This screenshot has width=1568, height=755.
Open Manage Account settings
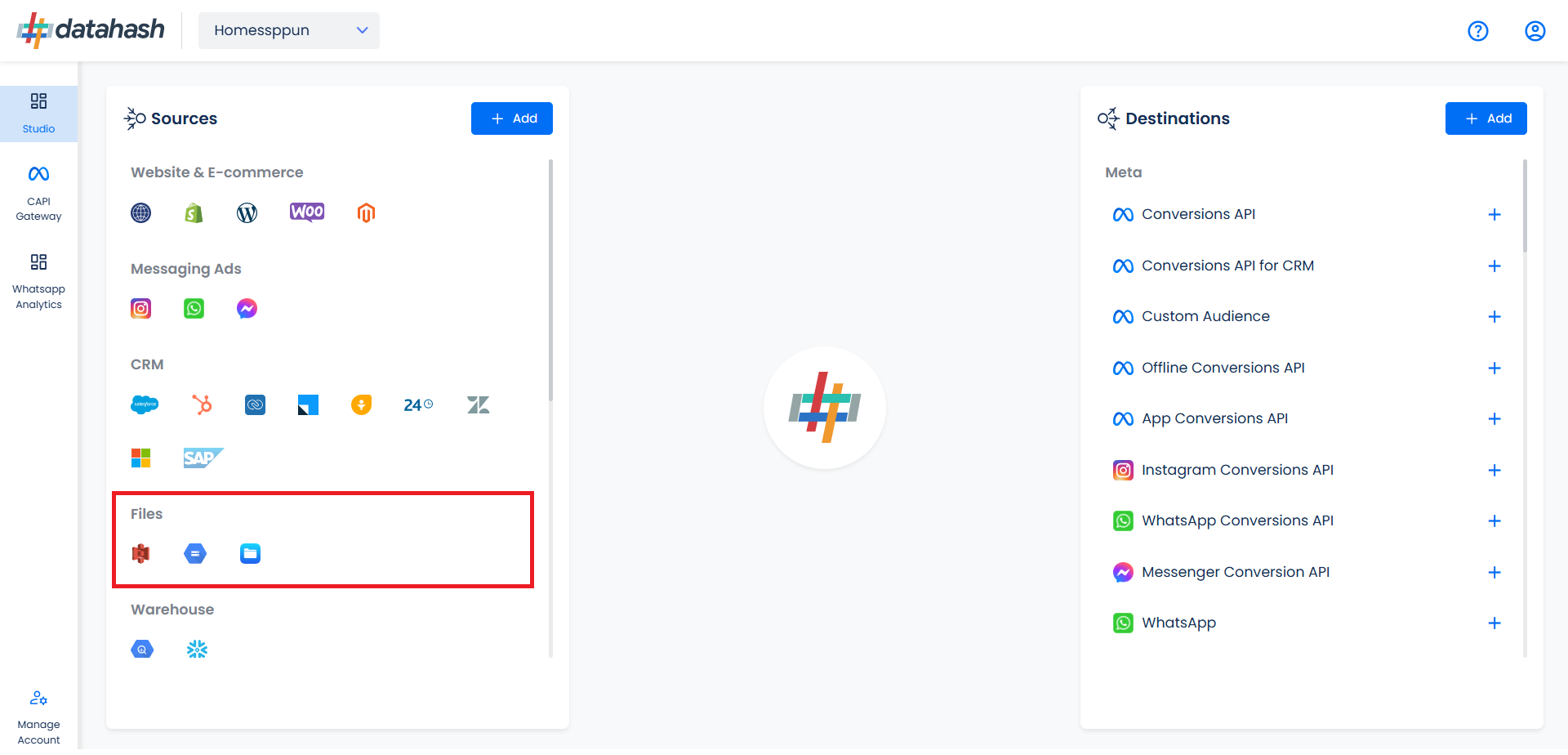click(38, 717)
